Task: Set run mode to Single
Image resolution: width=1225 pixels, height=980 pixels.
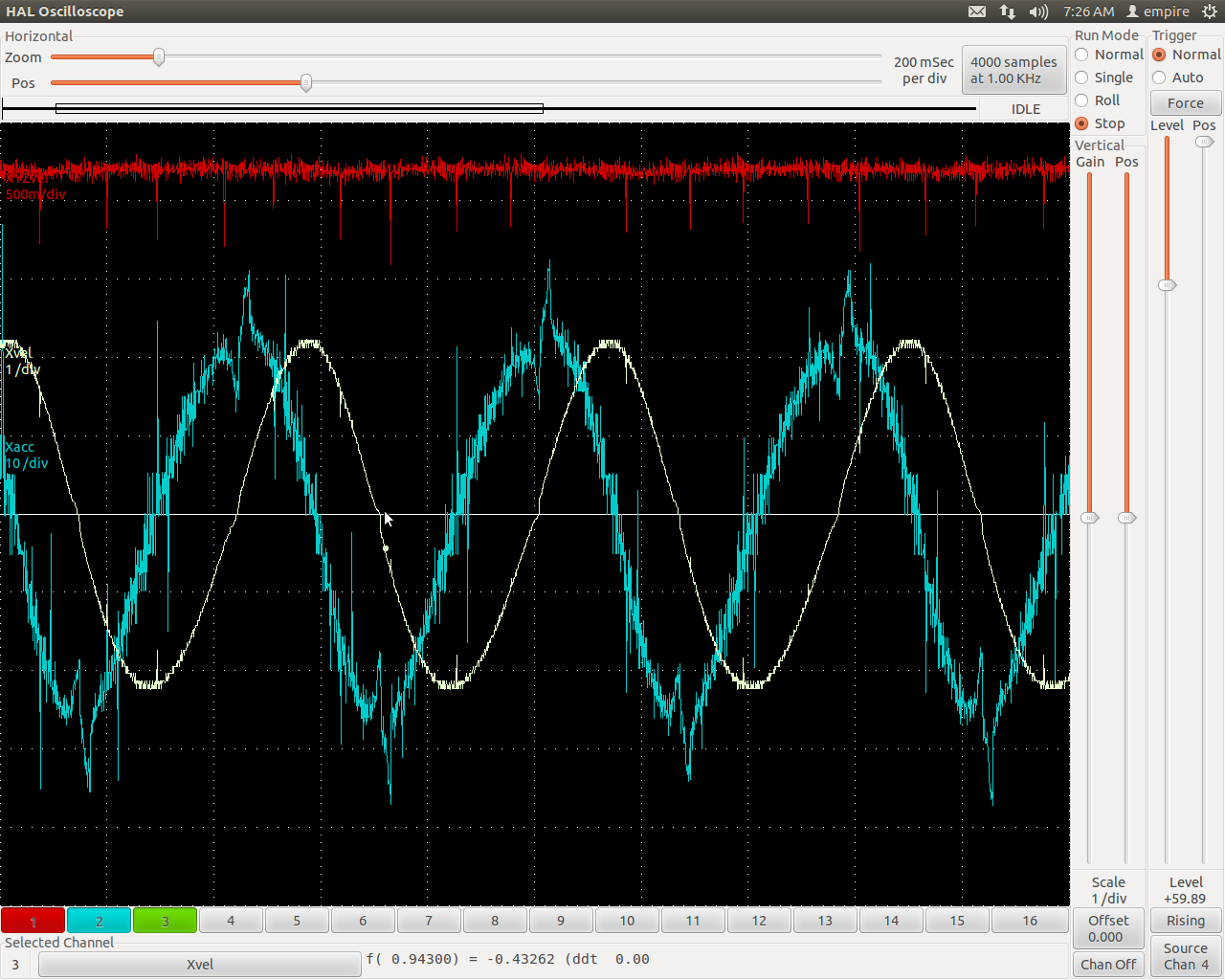Action: [1082, 78]
